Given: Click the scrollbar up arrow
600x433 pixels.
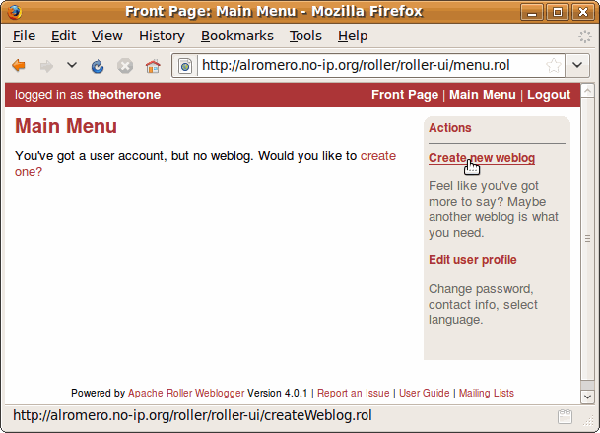Looking at the screenshot, I should pyautogui.click(x=587, y=90).
